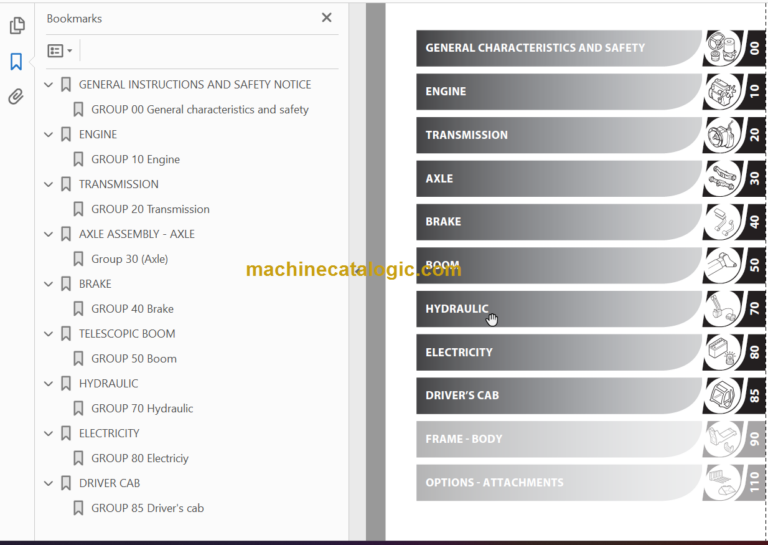Click the transmission icon tab numbered 20
The height and width of the screenshot is (545, 768).
coord(734,135)
